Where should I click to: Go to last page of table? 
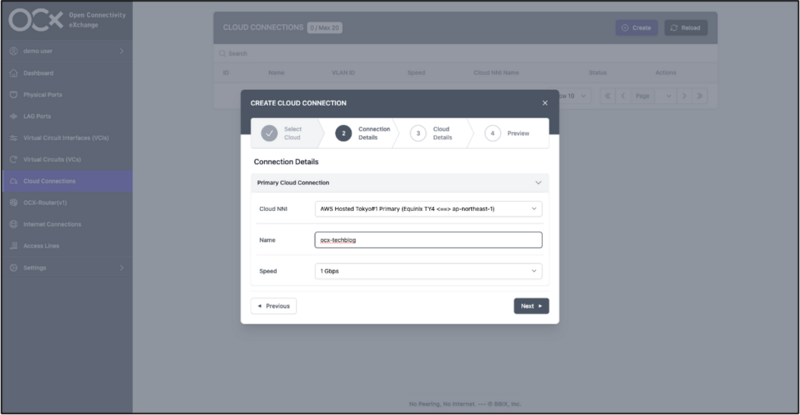[699, 96]
